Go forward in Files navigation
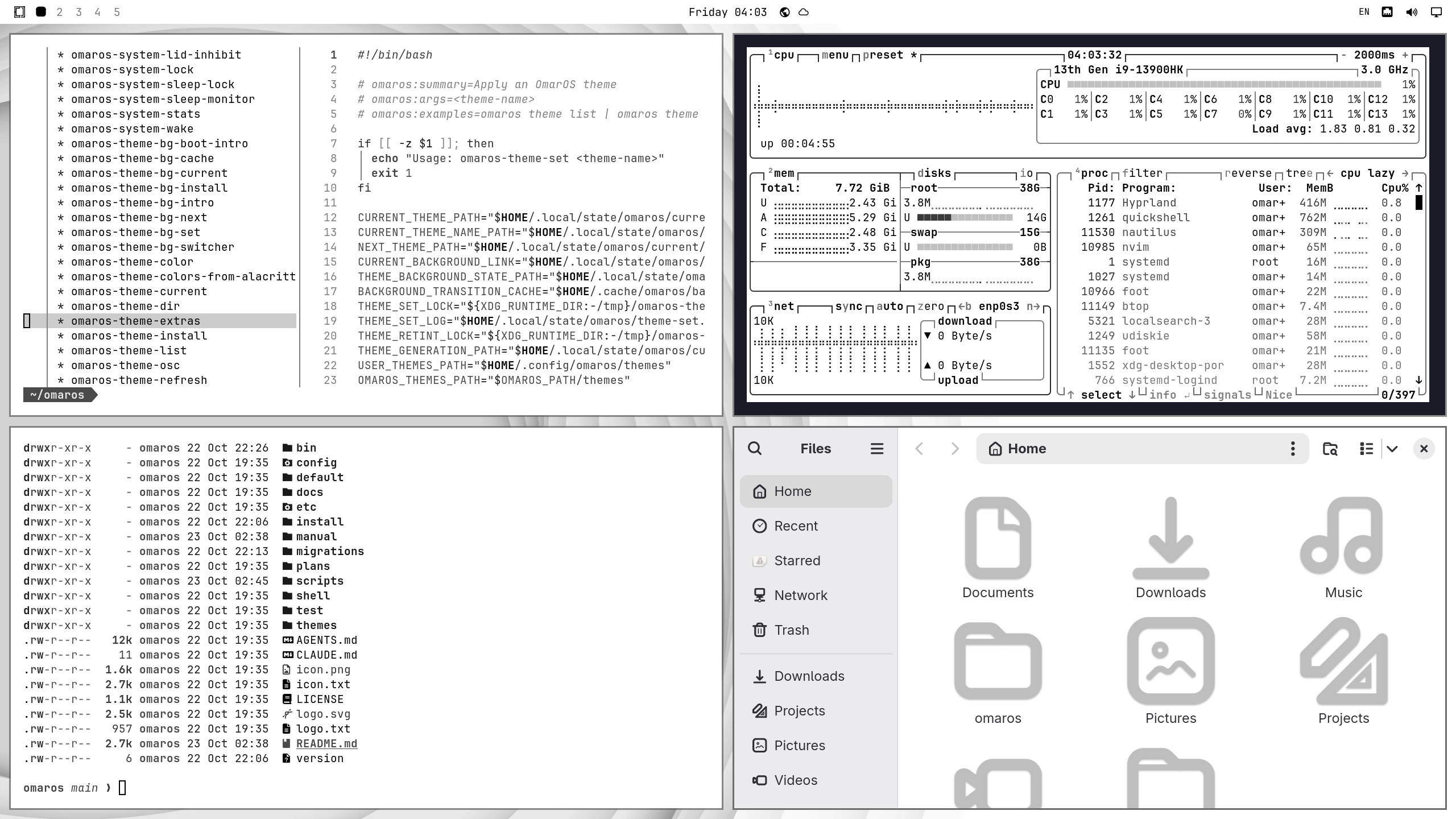 point(955,448)
